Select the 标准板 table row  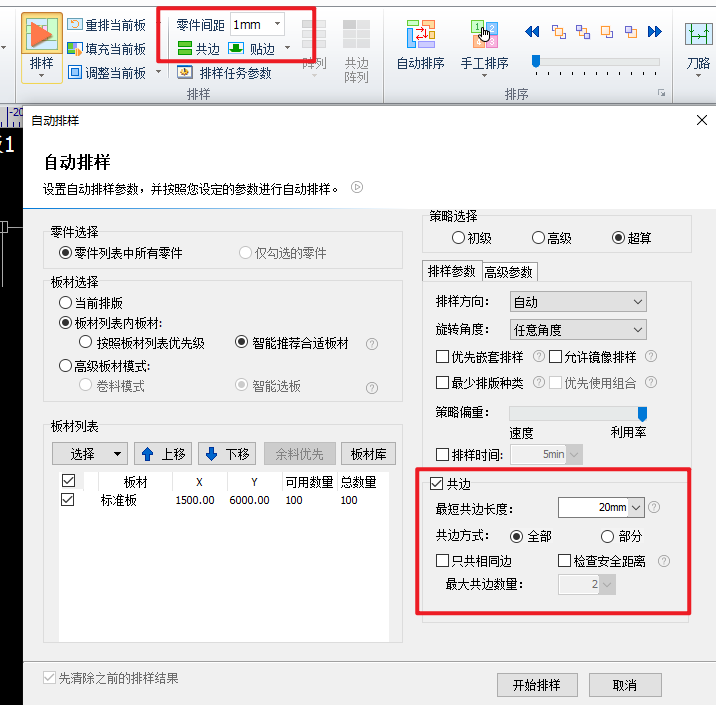[224, 500]
